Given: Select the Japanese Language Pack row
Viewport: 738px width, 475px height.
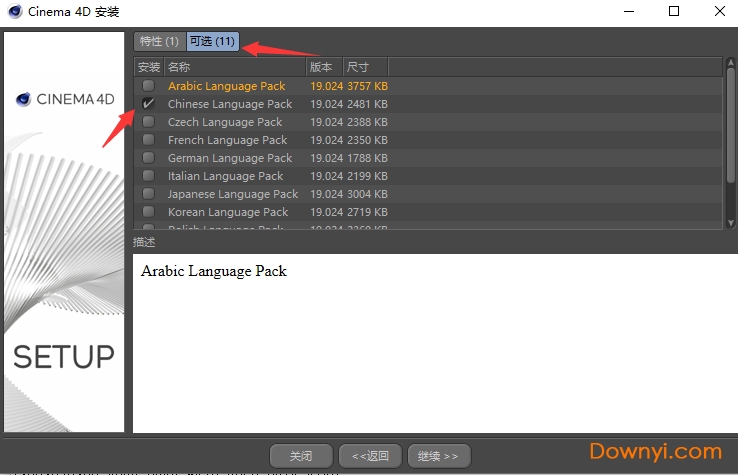Looking at the screenshot, I should (233, 194).
